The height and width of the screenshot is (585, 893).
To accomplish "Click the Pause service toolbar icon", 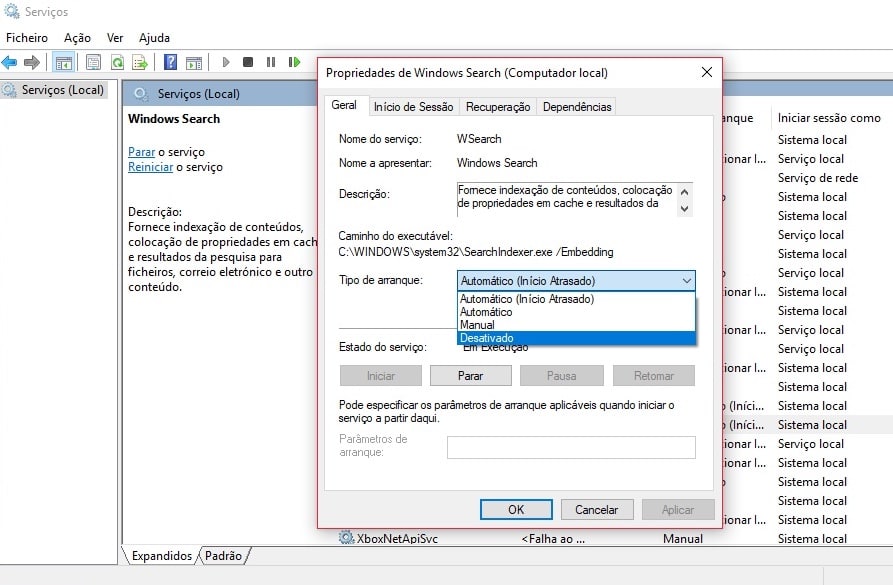I will (x=271, y=62).
